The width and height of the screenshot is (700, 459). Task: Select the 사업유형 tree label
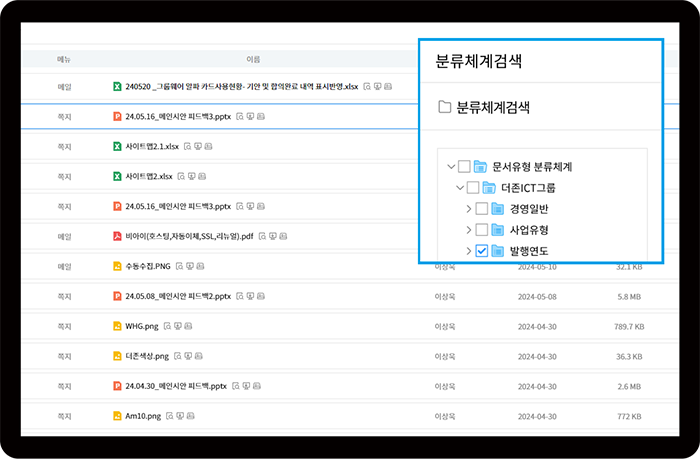click(529, 230)
